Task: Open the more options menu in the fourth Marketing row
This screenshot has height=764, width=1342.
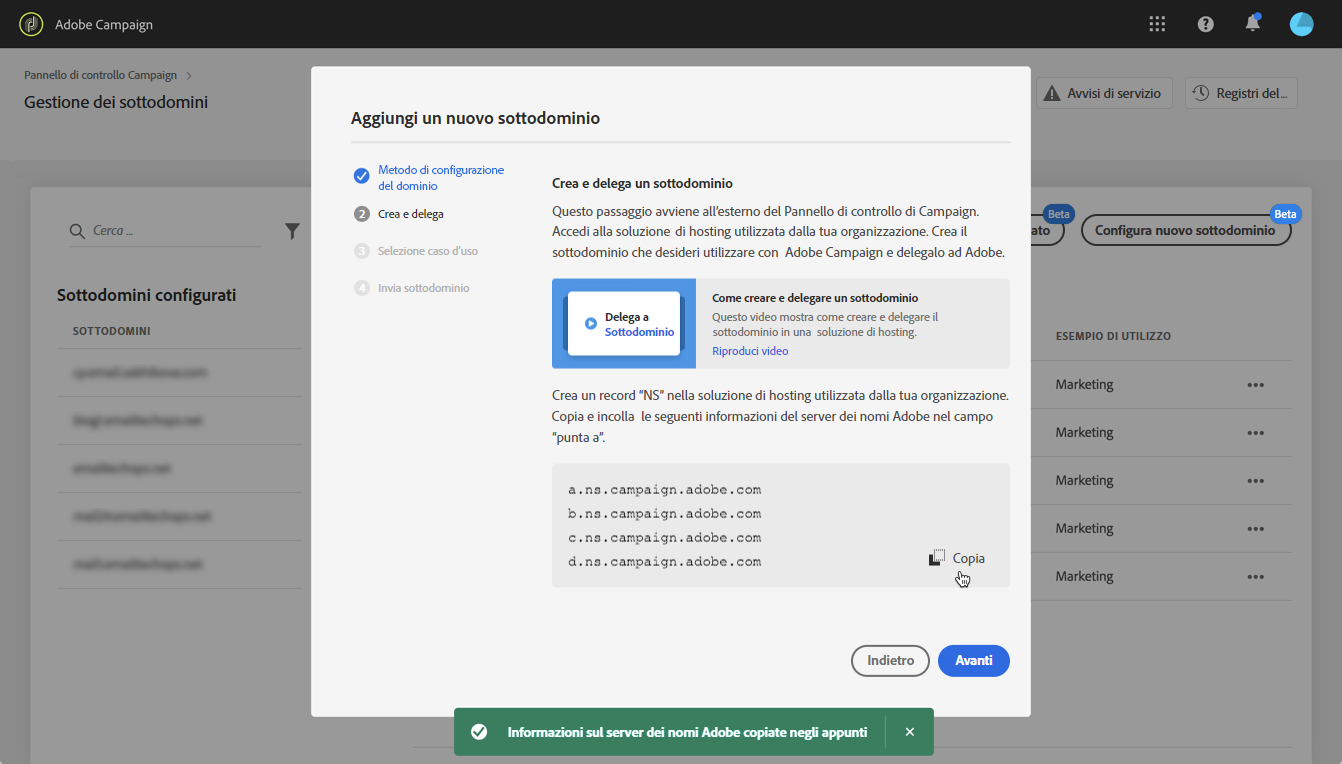Action: coord(1256,529)
